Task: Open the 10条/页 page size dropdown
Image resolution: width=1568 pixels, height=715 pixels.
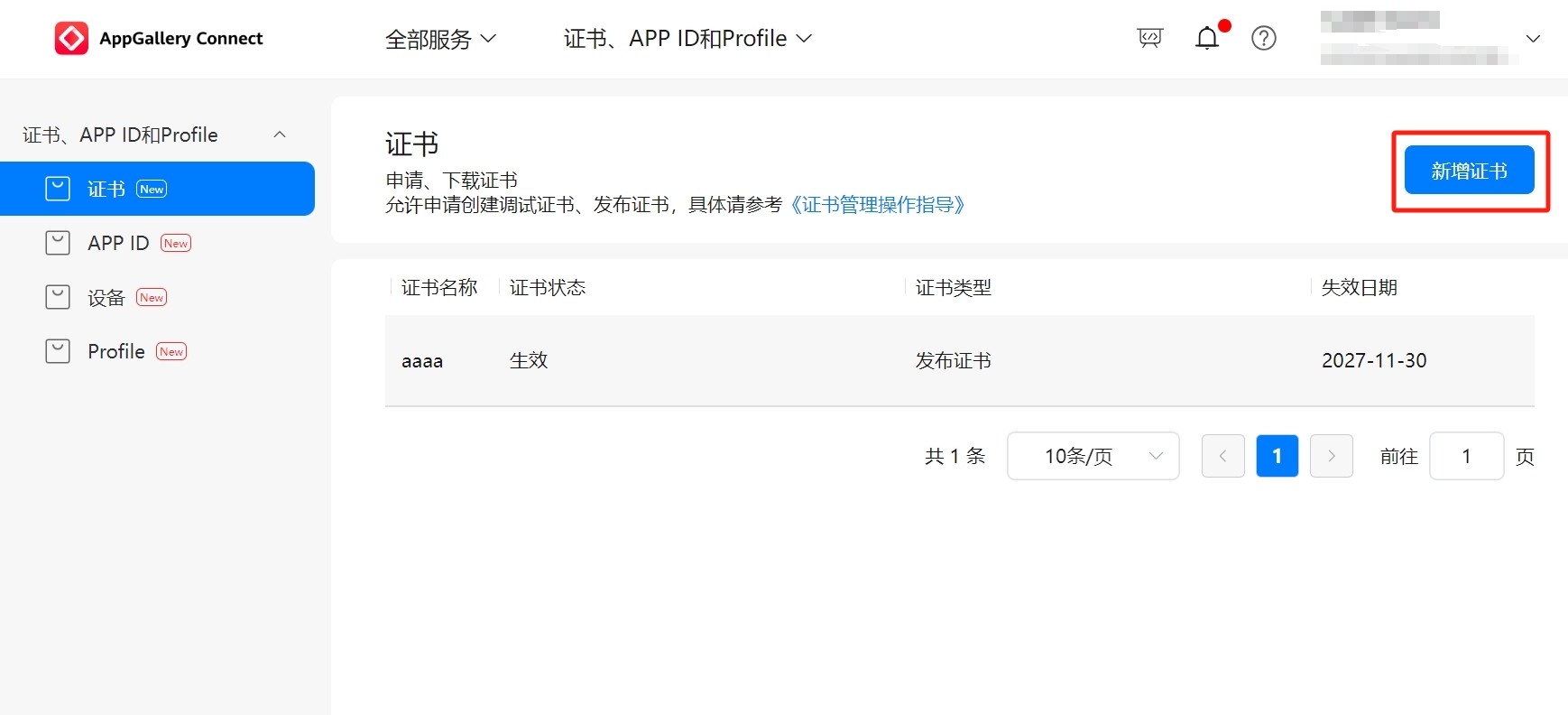Action: [x=1093, y=456]
